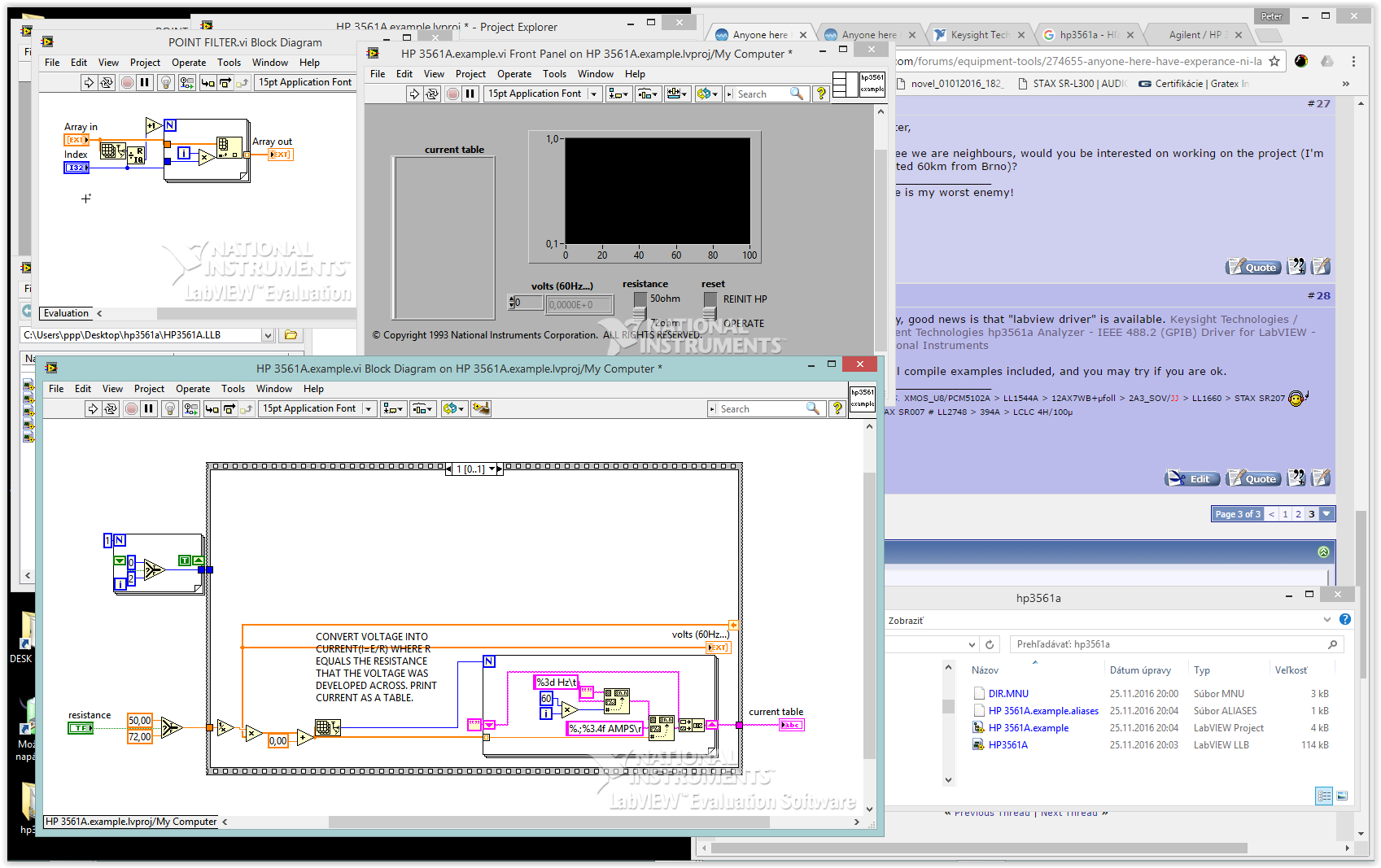
Task: Open Resize Objects dropdown on Front Panel toolbar
Action: [677, 94]
